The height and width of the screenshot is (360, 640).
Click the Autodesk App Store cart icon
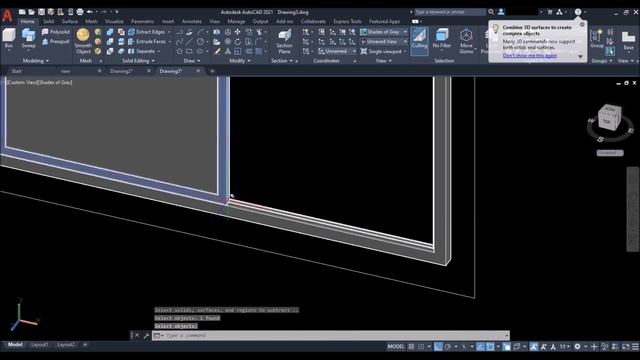pyautogui.click(x=550, y=12)
